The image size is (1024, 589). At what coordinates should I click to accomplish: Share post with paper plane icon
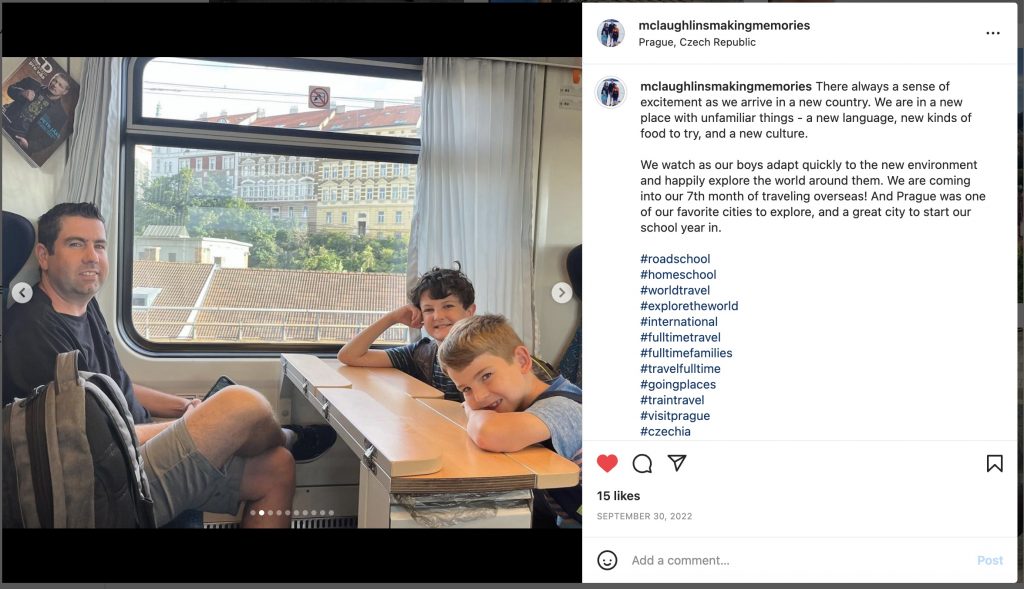tap(677, 463)
